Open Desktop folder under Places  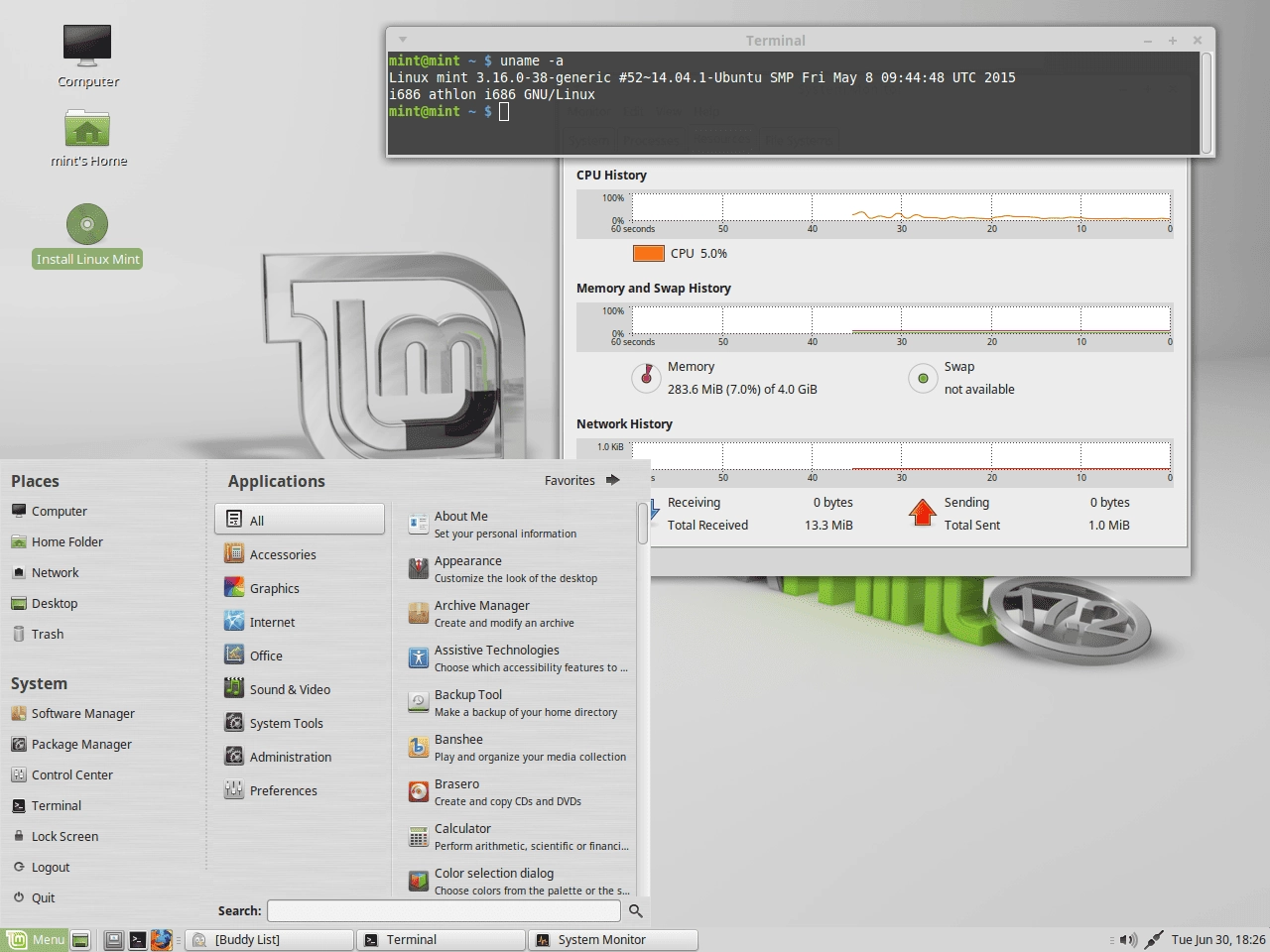tap(45, 603)
